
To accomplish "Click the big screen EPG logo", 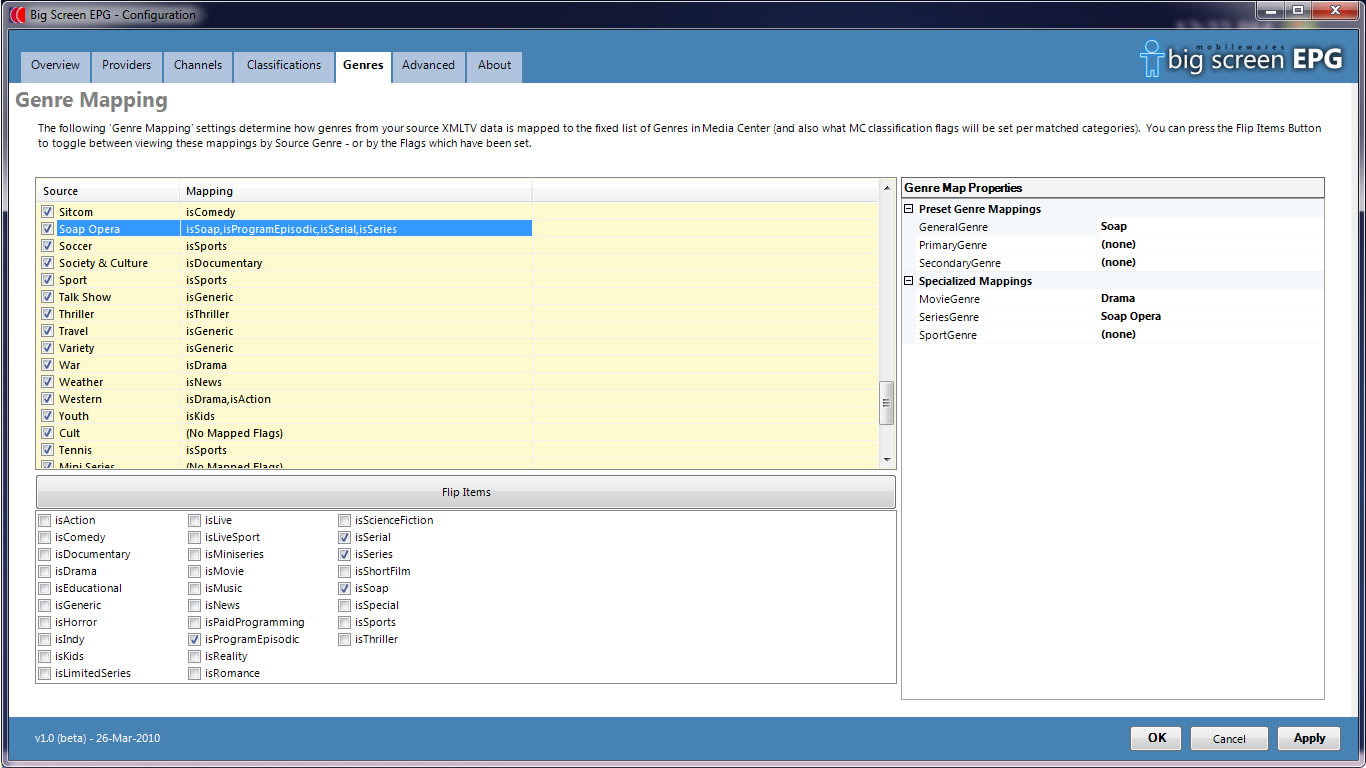I will [1241, 57].
